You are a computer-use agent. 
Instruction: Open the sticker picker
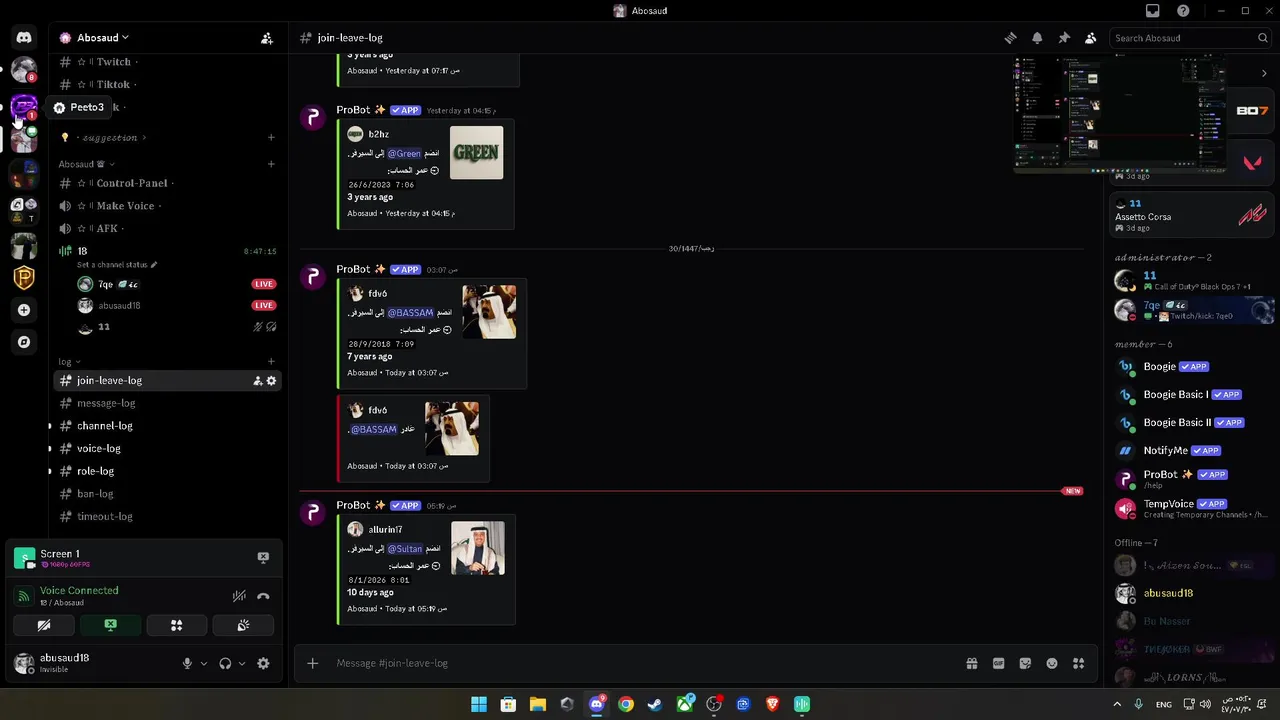point(1025,663)
